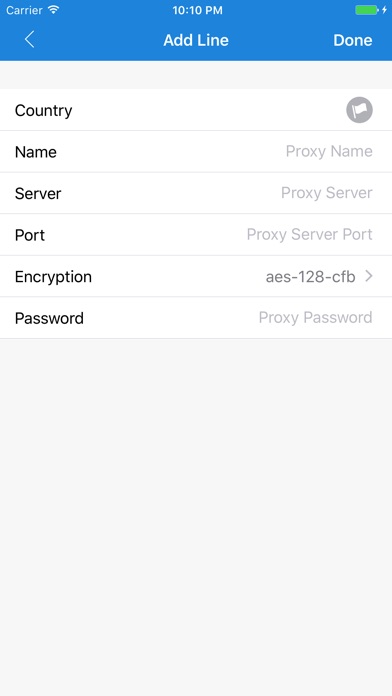Focus the Proxy Server Port field
This screenshot has width=392, height=696.
[x=309, y=234]
